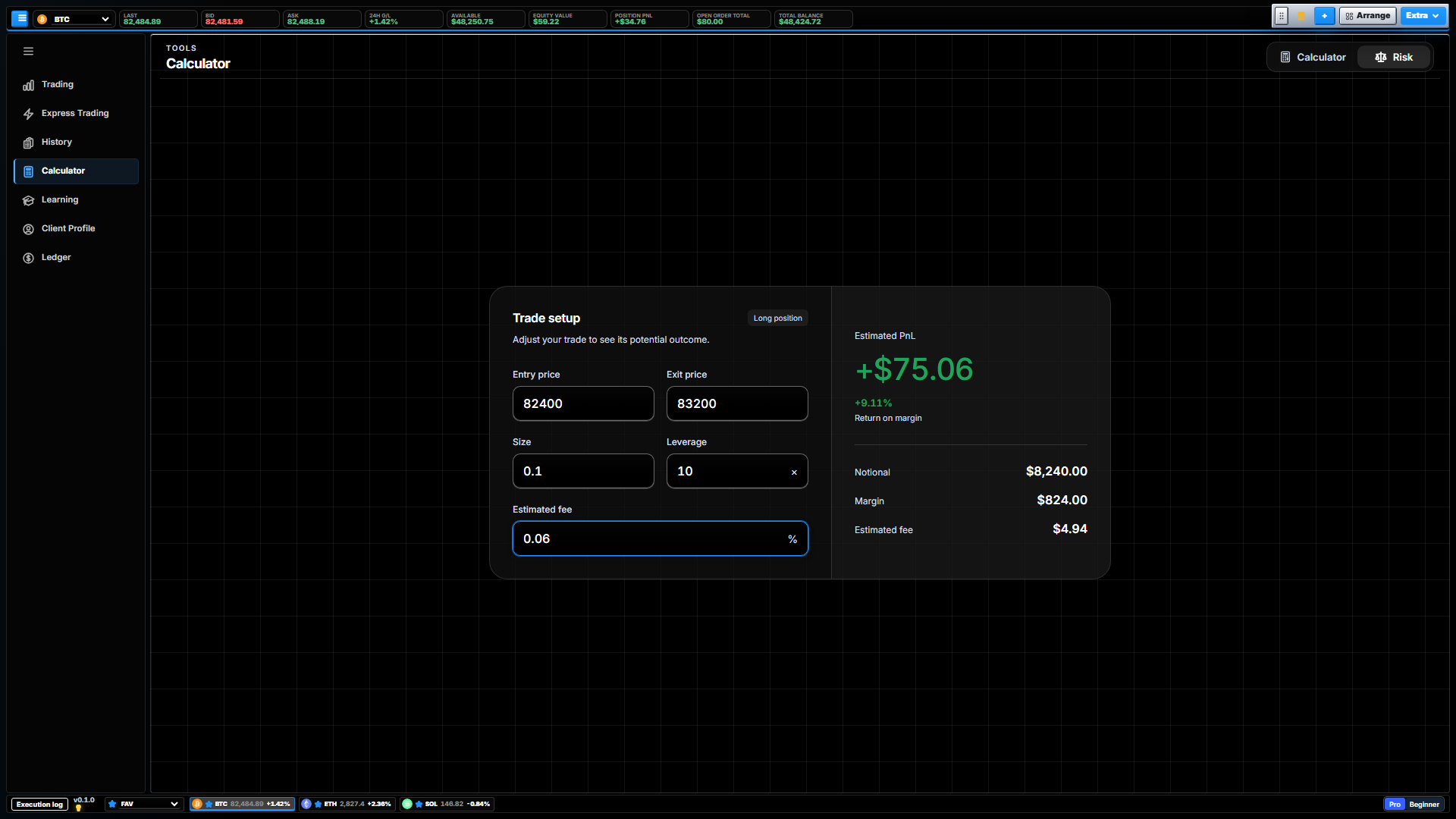Click the ETH favorite star icon

coord(318,804)
